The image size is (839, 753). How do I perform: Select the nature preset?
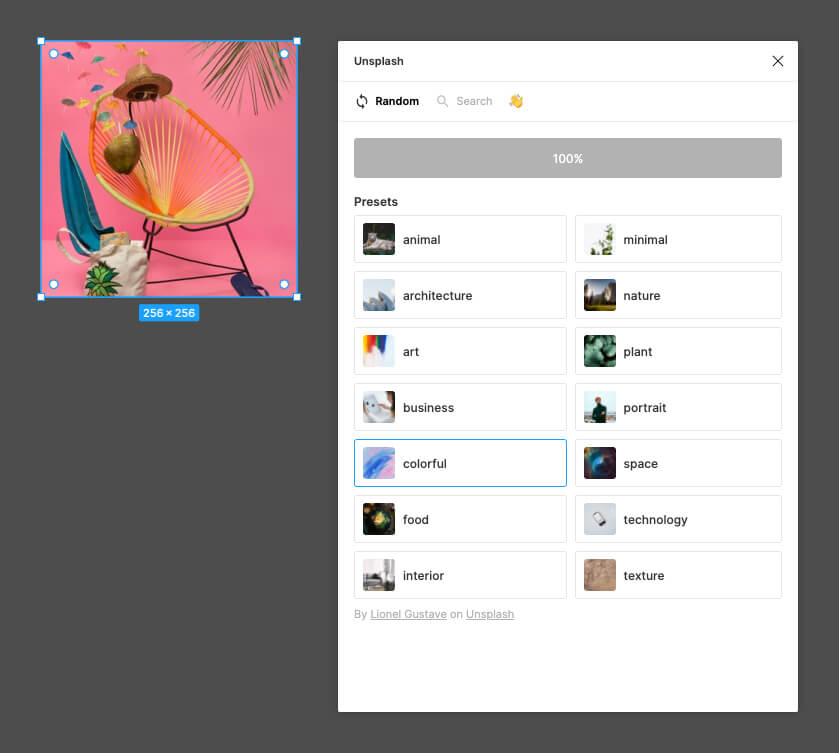pyautogui.click(x=678, y=295)
